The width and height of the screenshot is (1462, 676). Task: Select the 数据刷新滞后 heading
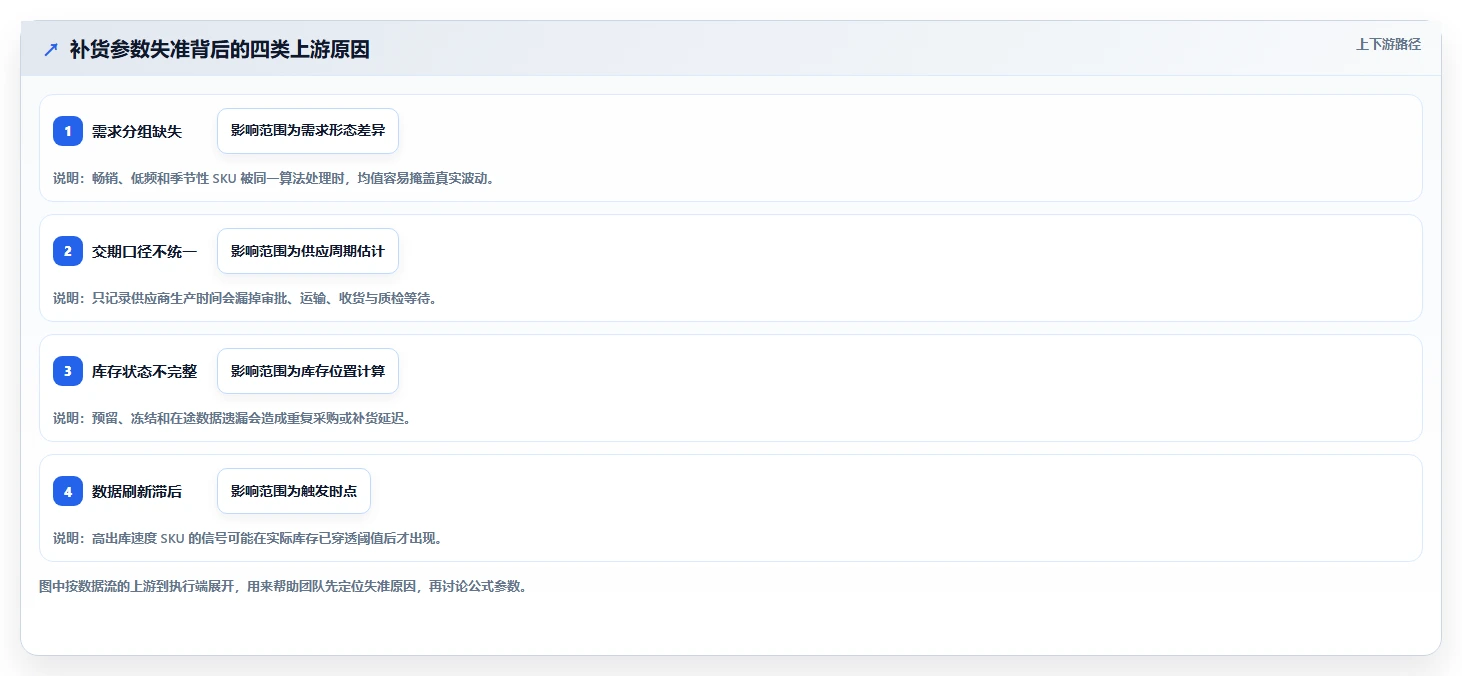click(137, 491)
